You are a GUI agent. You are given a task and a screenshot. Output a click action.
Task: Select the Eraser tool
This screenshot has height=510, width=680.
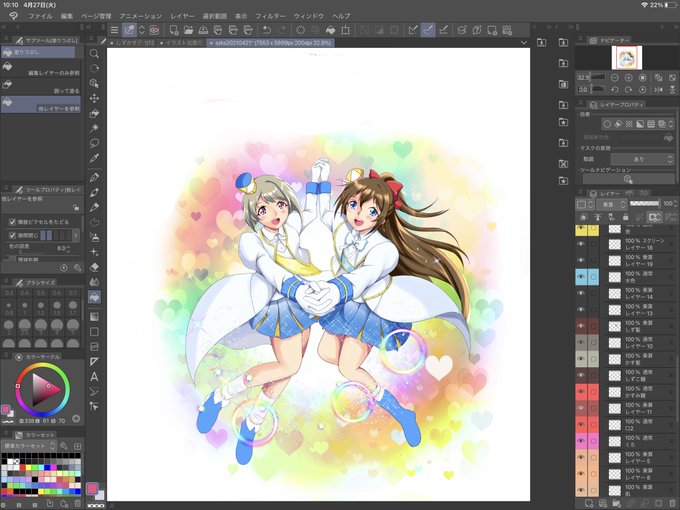coord(94,267)
